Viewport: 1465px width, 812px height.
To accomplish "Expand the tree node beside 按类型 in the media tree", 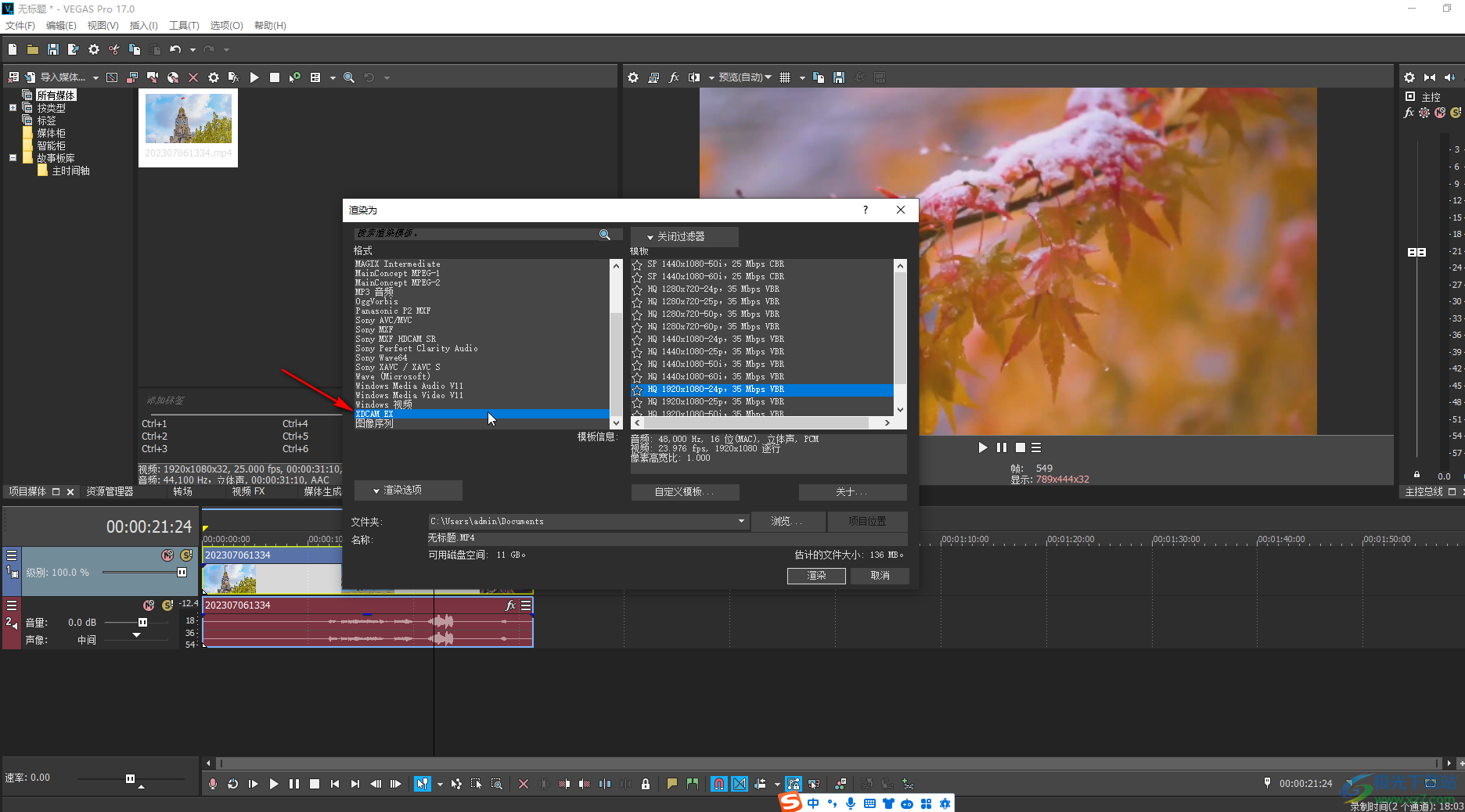I will (x=13, y=108).
